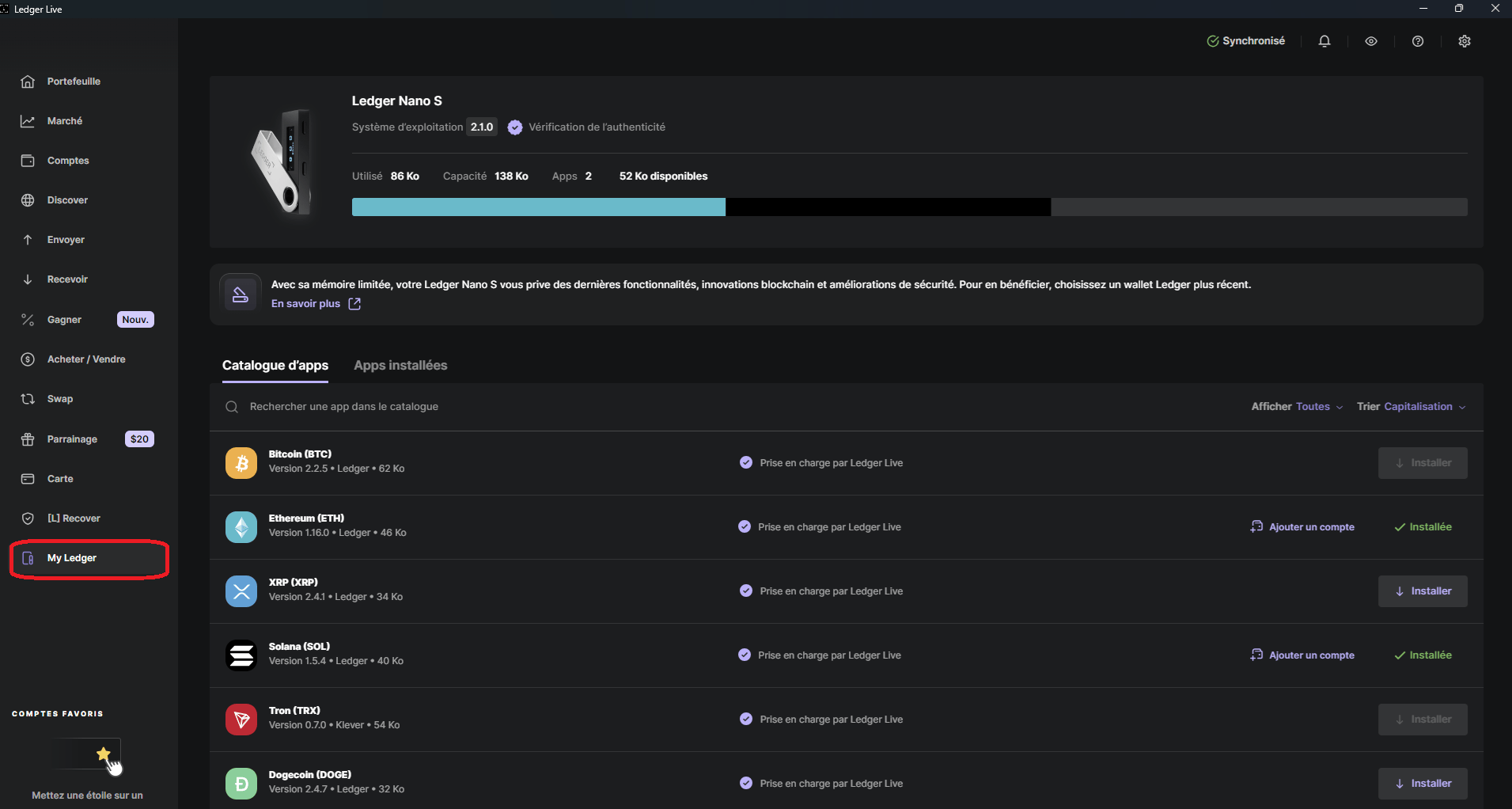
Task: Open the Marché chart icon
Action: pos(28,121)
